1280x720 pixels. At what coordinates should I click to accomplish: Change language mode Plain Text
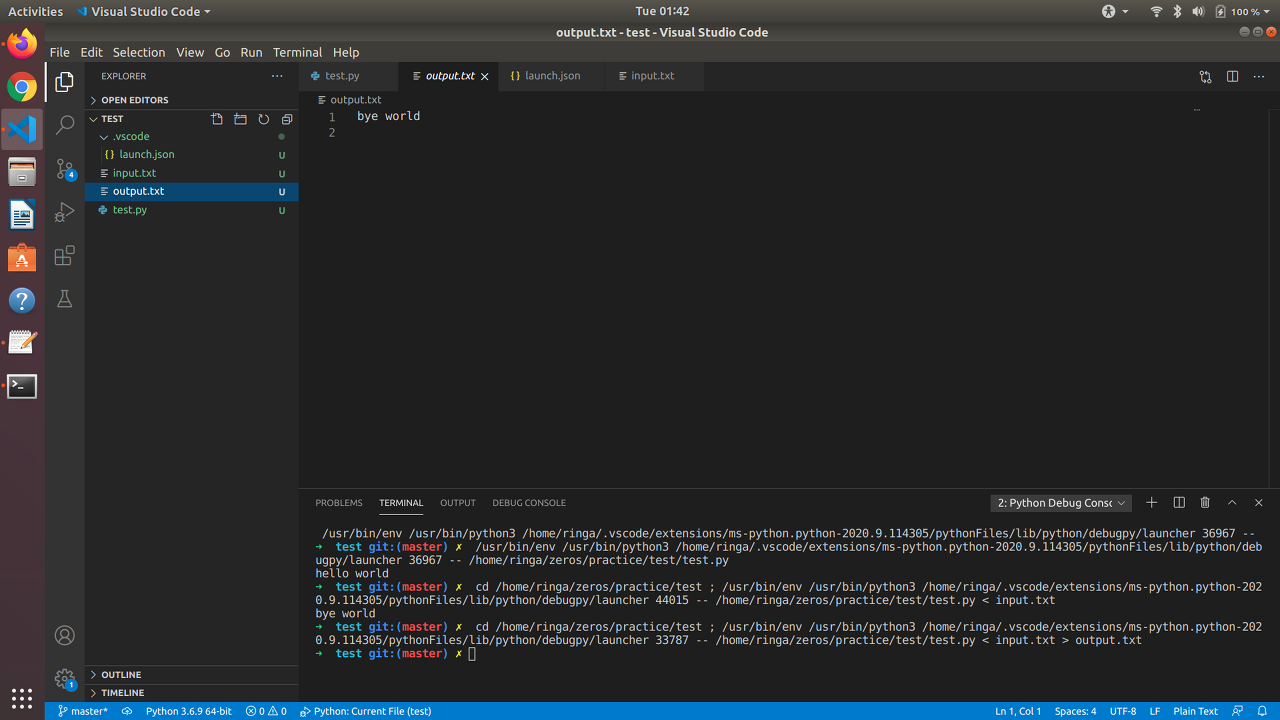[x=1196, y=711]
